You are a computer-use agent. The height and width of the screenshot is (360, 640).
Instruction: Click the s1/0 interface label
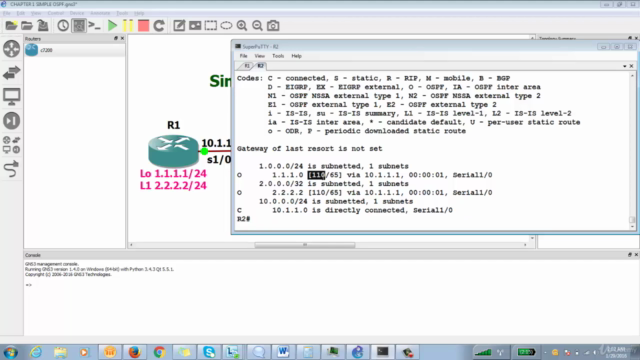click(x=219, y=160)
